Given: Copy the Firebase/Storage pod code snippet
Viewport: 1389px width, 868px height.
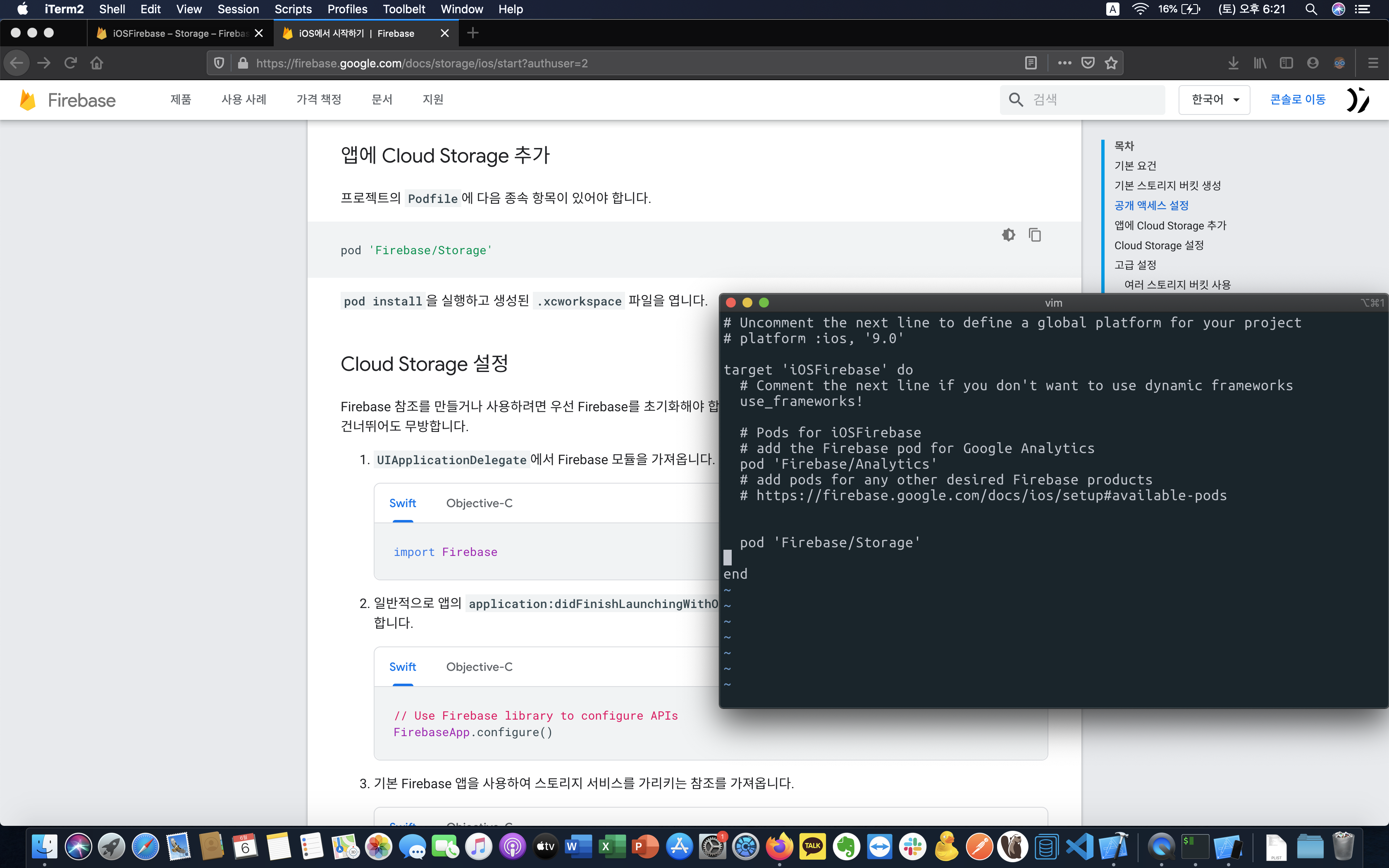Looking at the screenshot, I should pos(1034,235).
